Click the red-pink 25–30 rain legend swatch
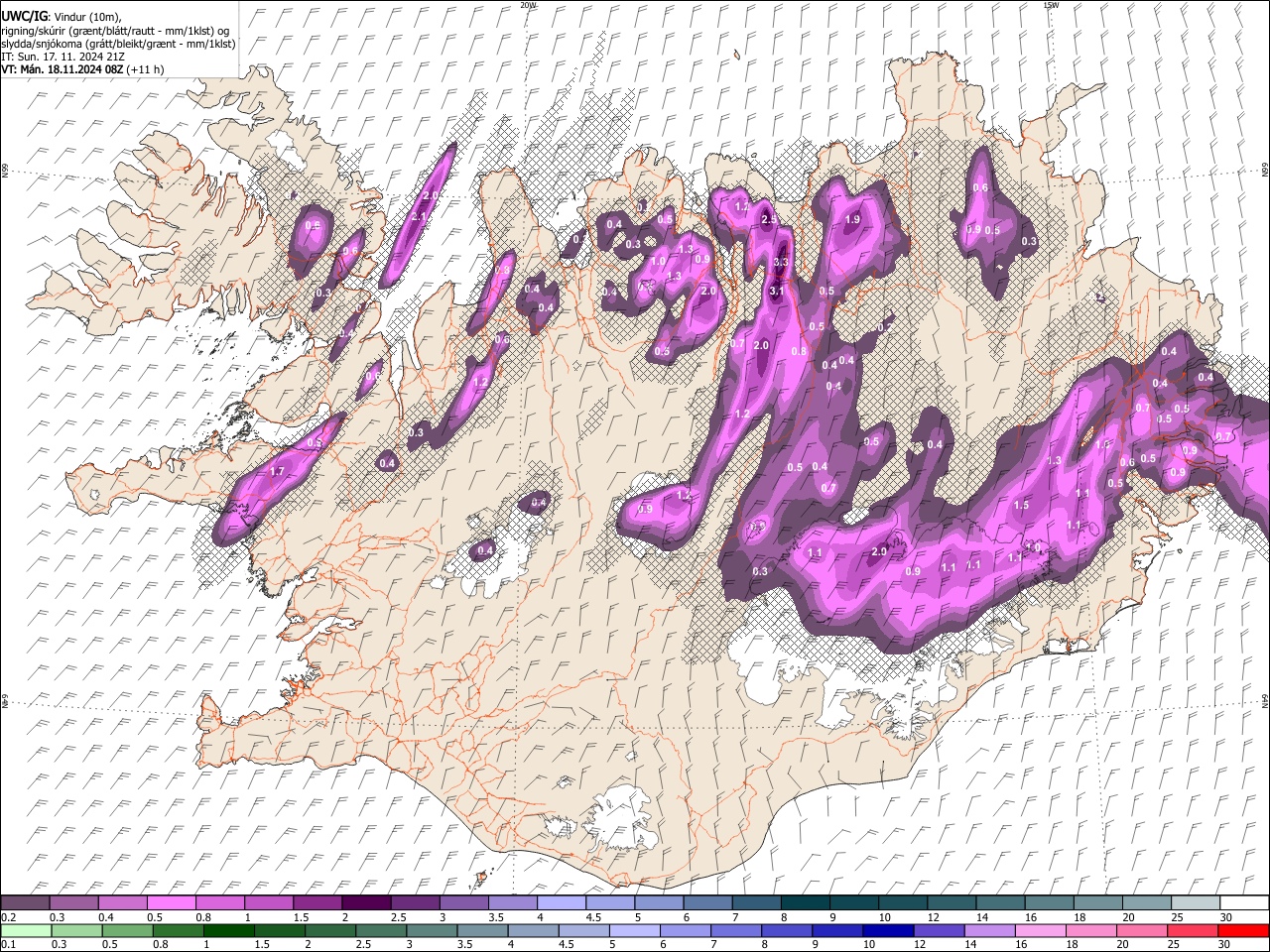The width and height of the screenshot is (1270, 952). tap(1192, 930)
